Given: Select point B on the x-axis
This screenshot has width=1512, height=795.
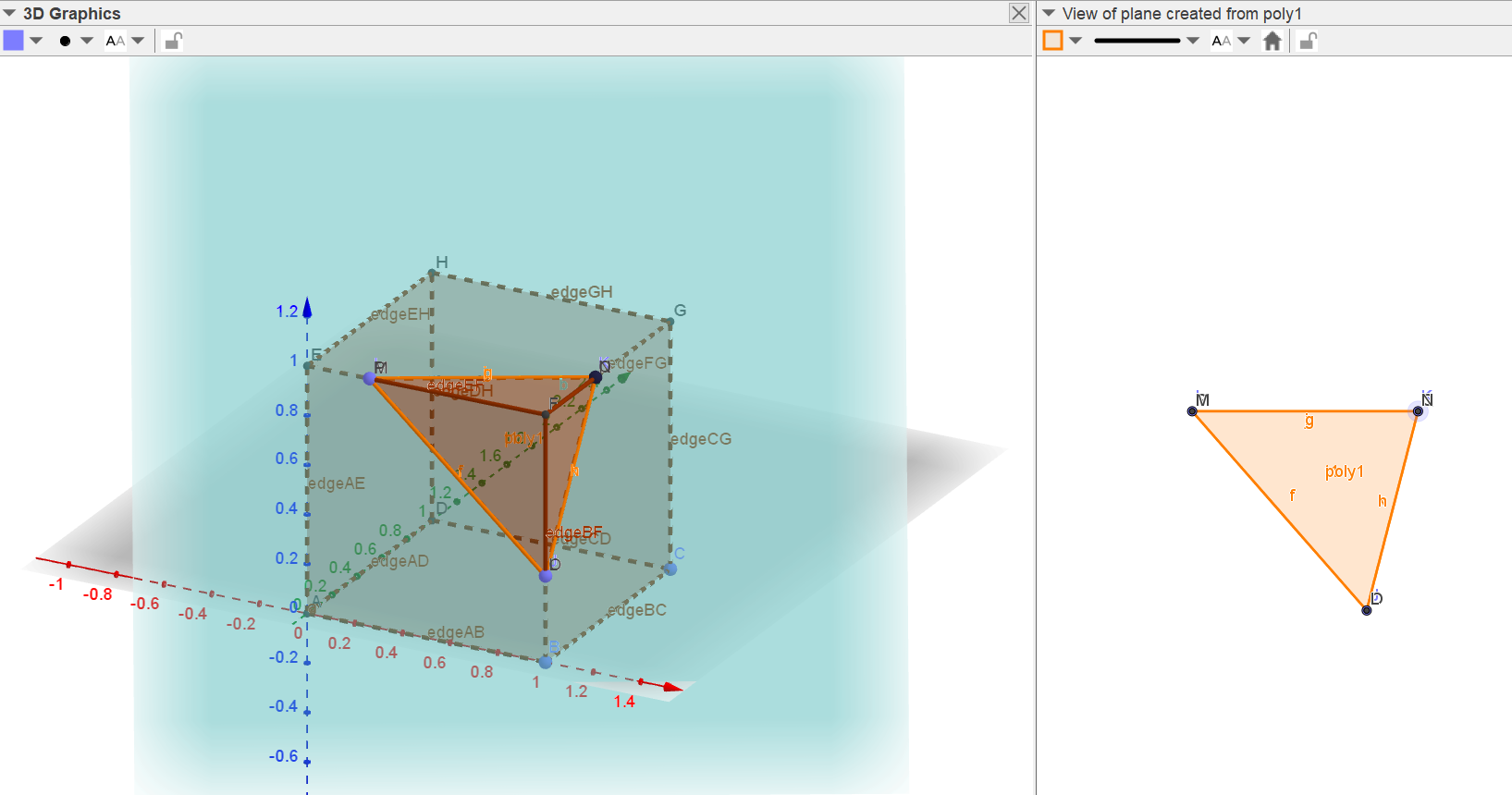Looking at the screenshot, I should [x=546, y=662].
